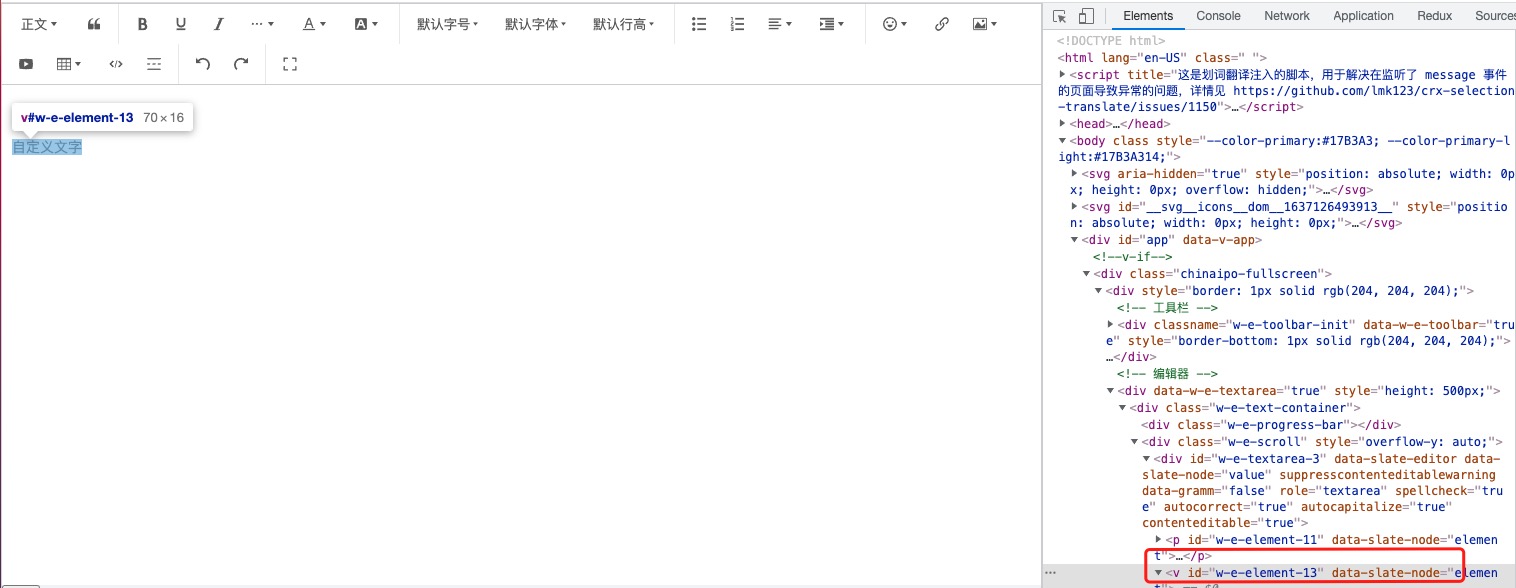
Task: Open the more text styles menu
Action: (x=261, y=24)
